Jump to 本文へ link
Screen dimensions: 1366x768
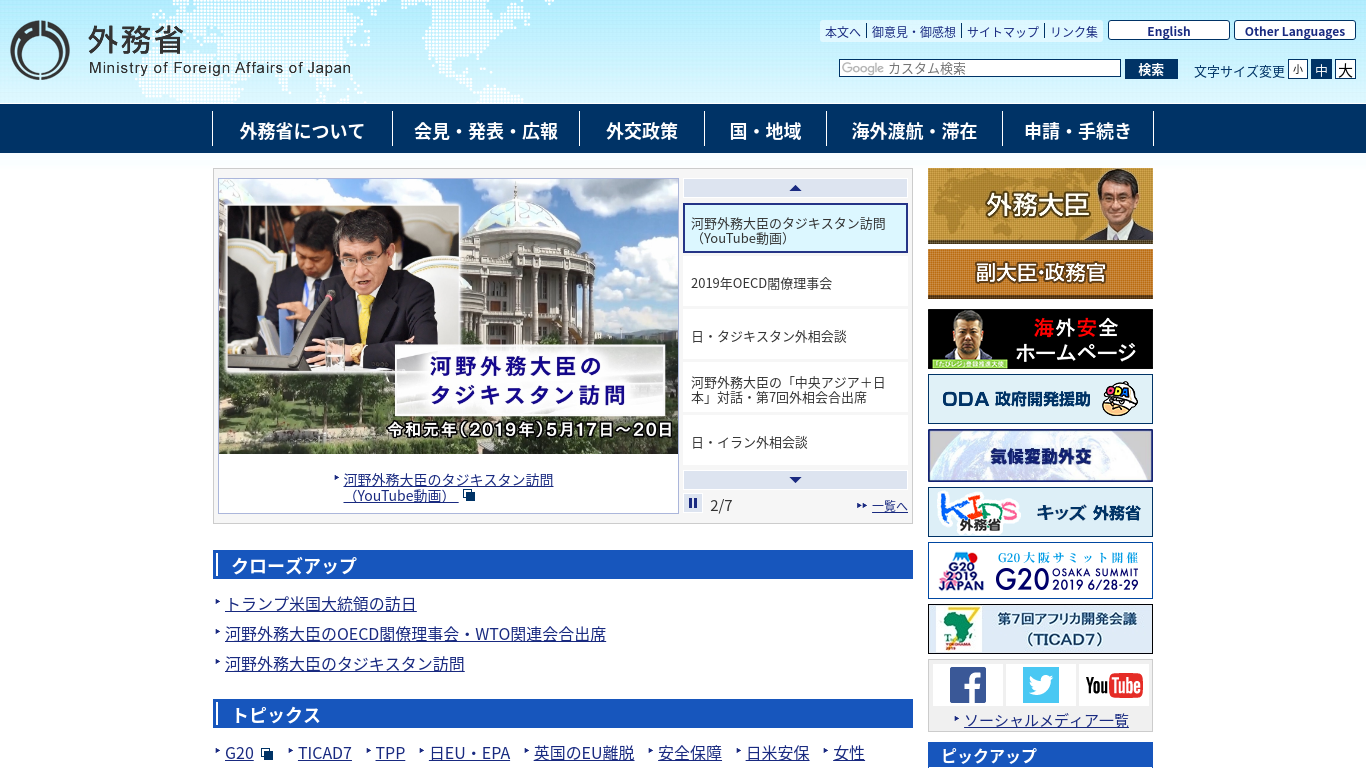(x=843, y=31)
